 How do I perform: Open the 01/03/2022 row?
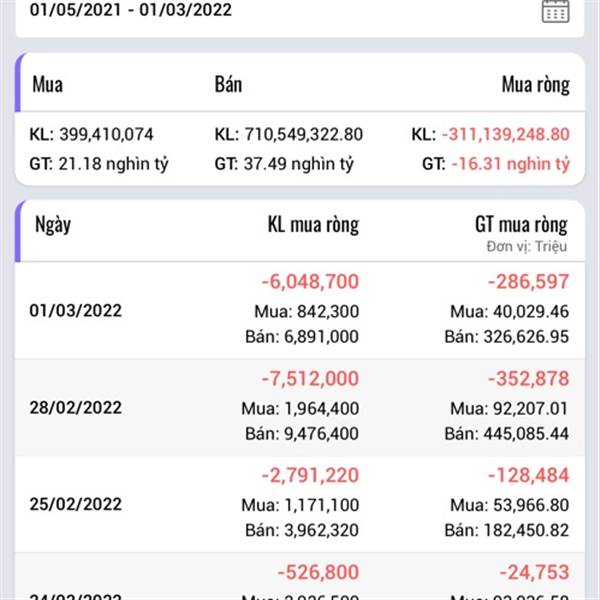click(300, 310)
